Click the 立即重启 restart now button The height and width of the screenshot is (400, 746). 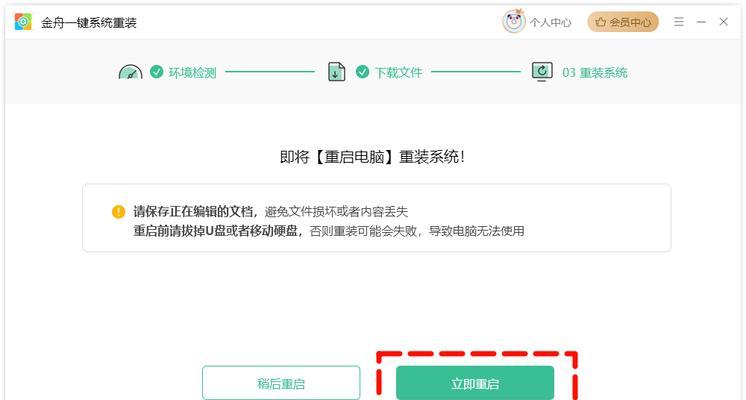coord(475,383)
